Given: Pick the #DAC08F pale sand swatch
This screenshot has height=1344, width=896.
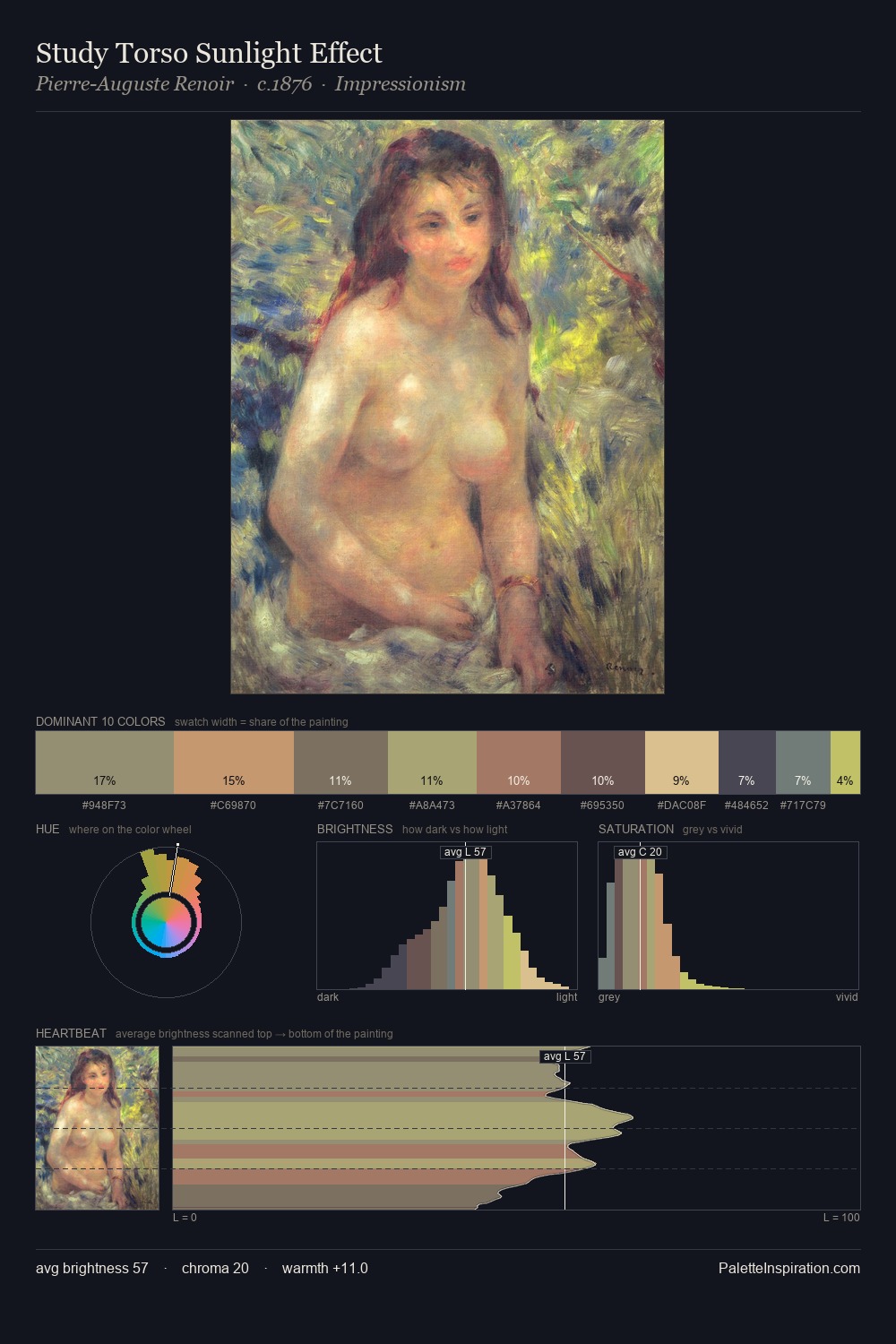Looking at the screenshot, I should click(682, 762).
